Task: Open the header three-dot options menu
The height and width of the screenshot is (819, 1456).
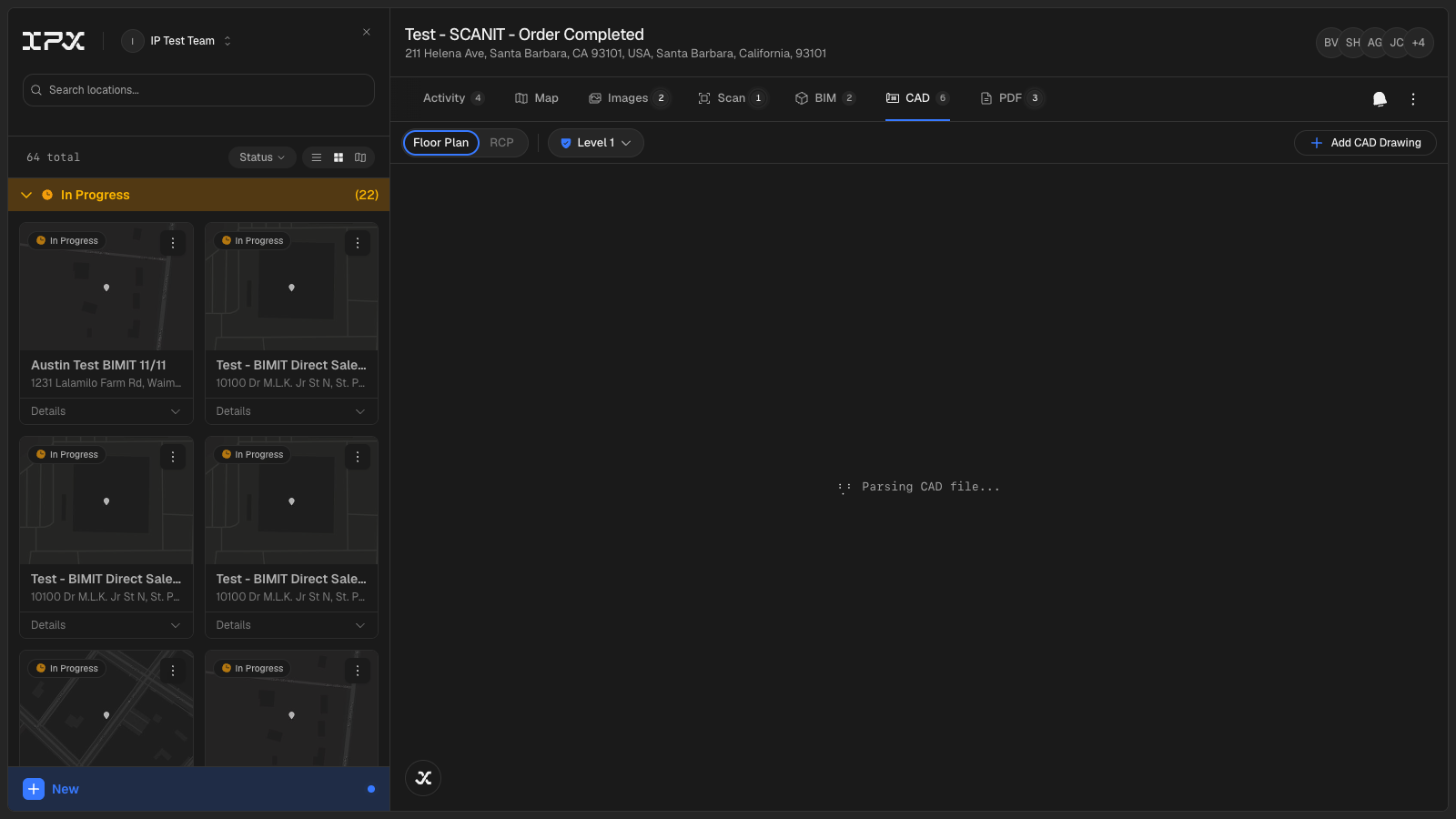Action: [1413, 99]
